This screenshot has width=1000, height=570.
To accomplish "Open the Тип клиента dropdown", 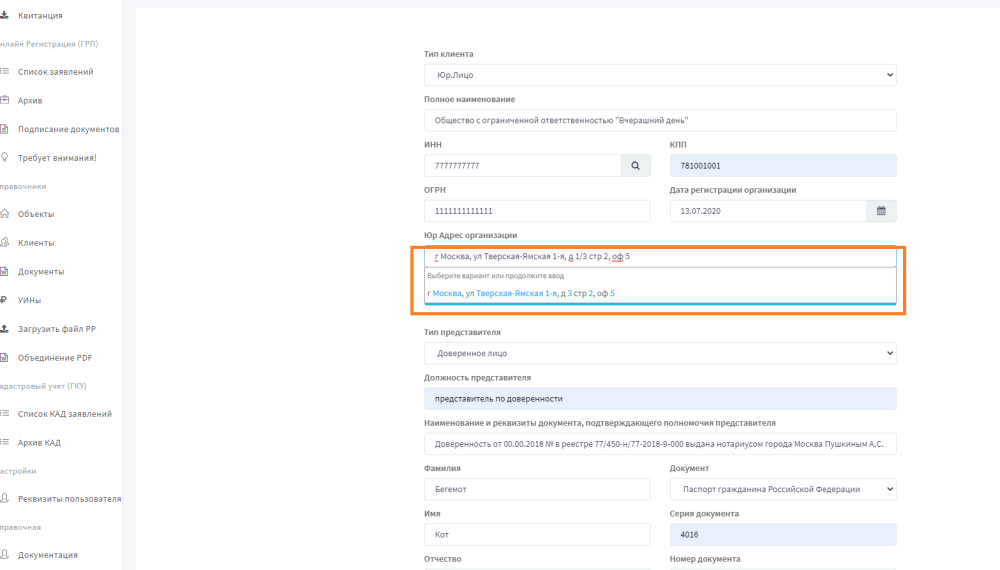I will (x=660, y=75).
